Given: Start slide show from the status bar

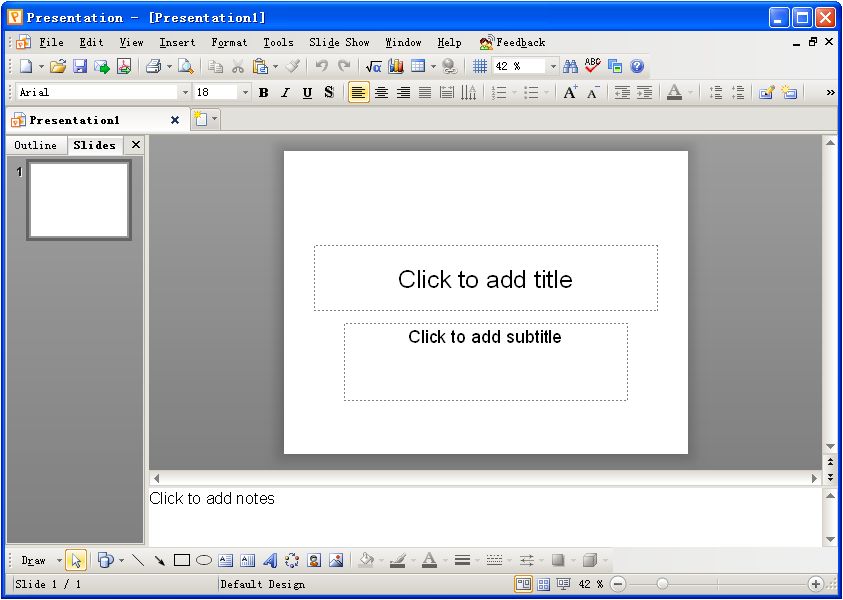Looking at the screenshot, I should (563, 584).
